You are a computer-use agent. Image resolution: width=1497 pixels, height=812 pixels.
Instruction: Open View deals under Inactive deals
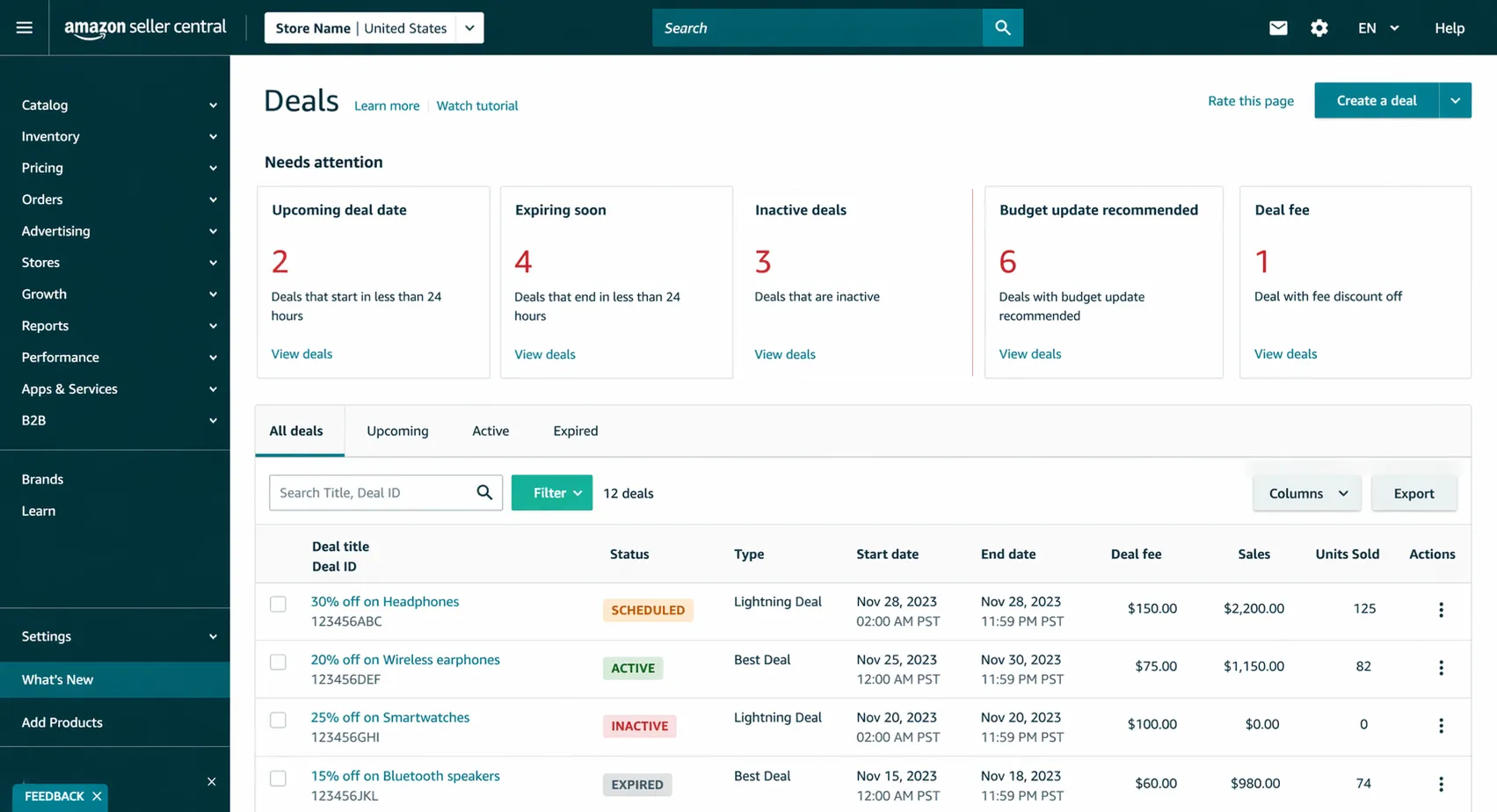click(784, 354)
